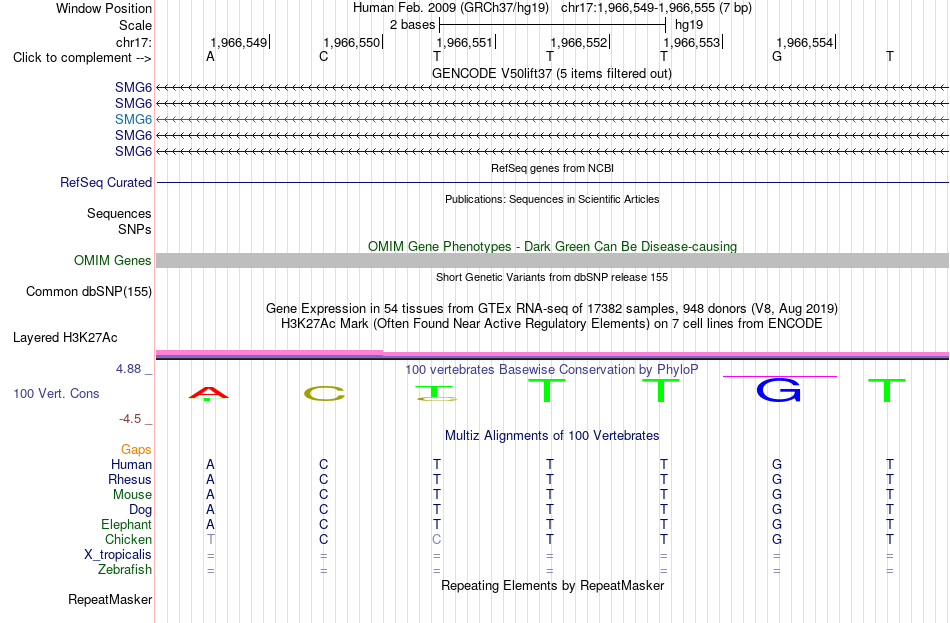This screenshot has height=623, width=950.
Task: Click Multiz Alignments of 100 Vertebrates title
Action: coord(552,436)
